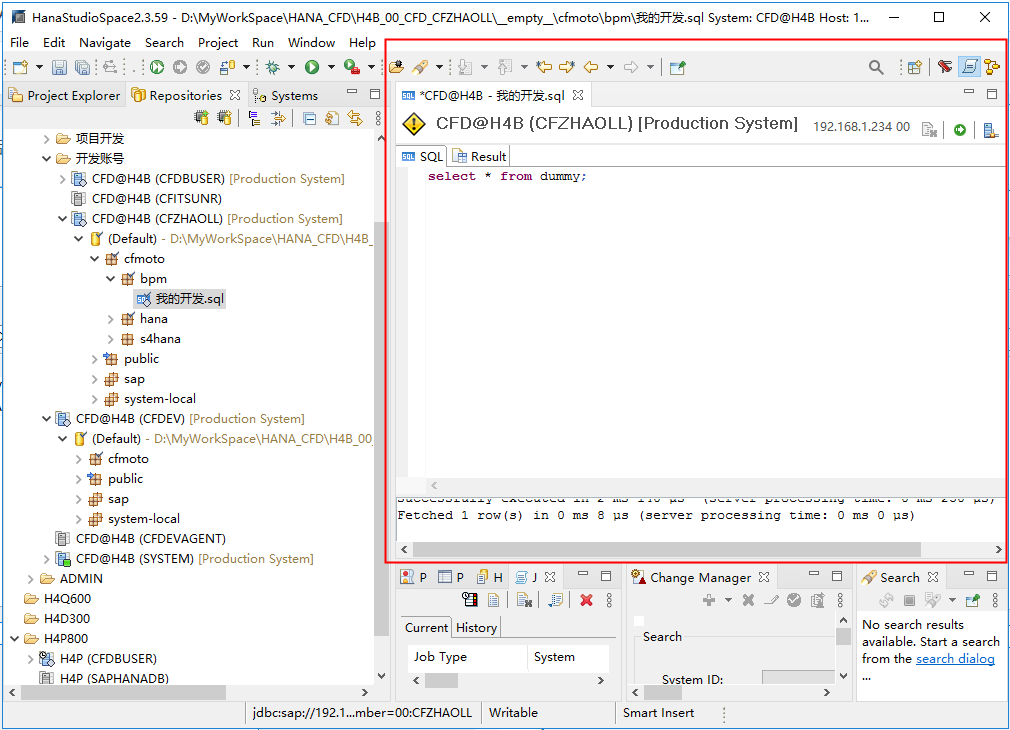Select the 我的开发.sql file in tree

click(181, 299)
